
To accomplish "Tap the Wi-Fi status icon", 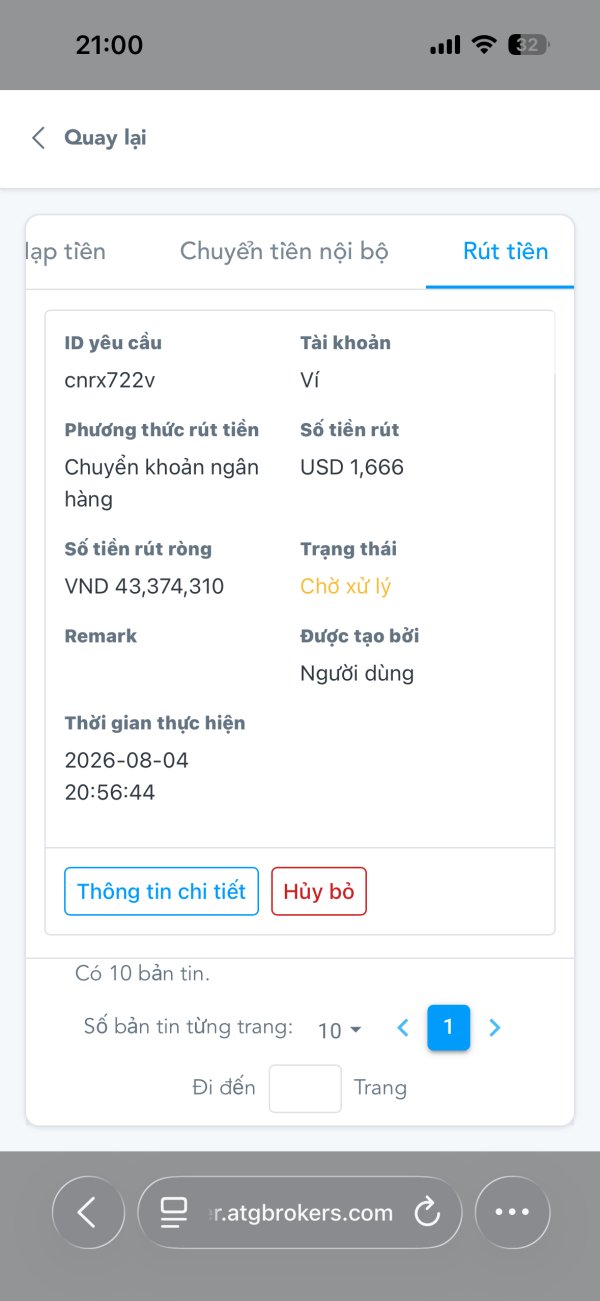I will point(485,45).
